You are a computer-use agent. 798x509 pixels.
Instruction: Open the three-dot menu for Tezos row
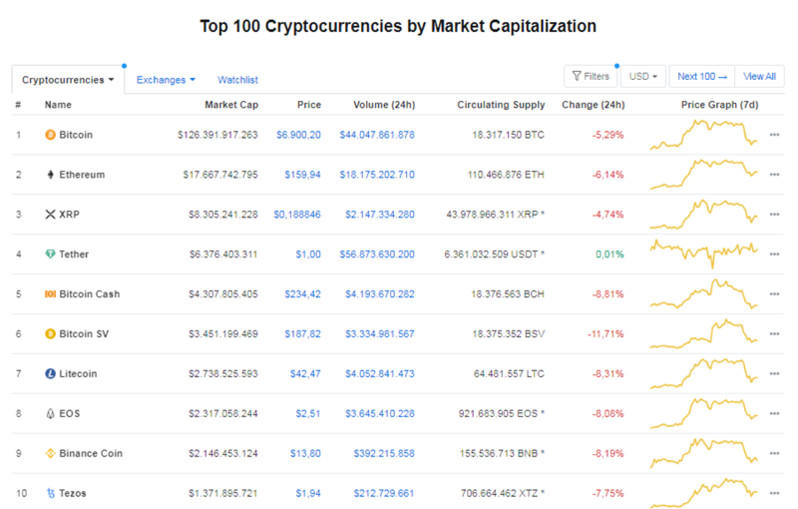[x=774, y=493]
